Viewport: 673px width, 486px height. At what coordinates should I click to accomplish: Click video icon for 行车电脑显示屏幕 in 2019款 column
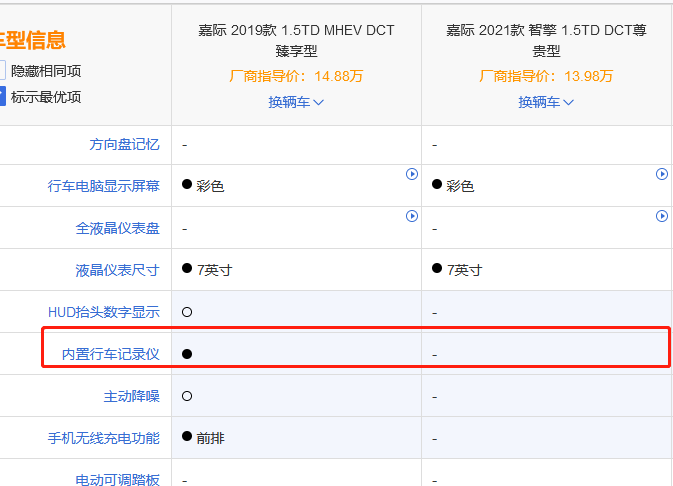pyautogui.click(x=411, y=174)
